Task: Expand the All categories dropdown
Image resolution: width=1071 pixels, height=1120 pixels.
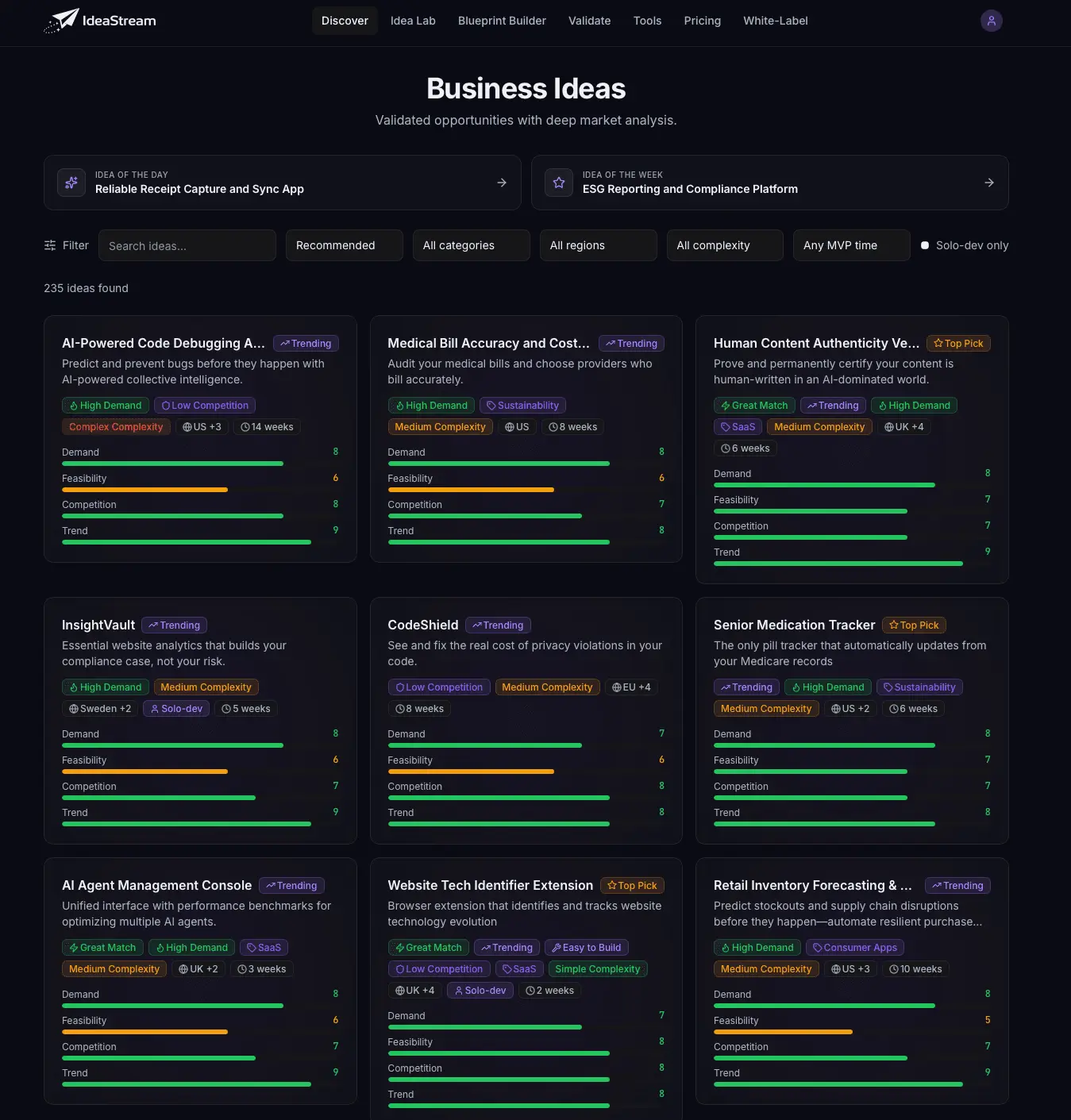Action: pos(472,245)
